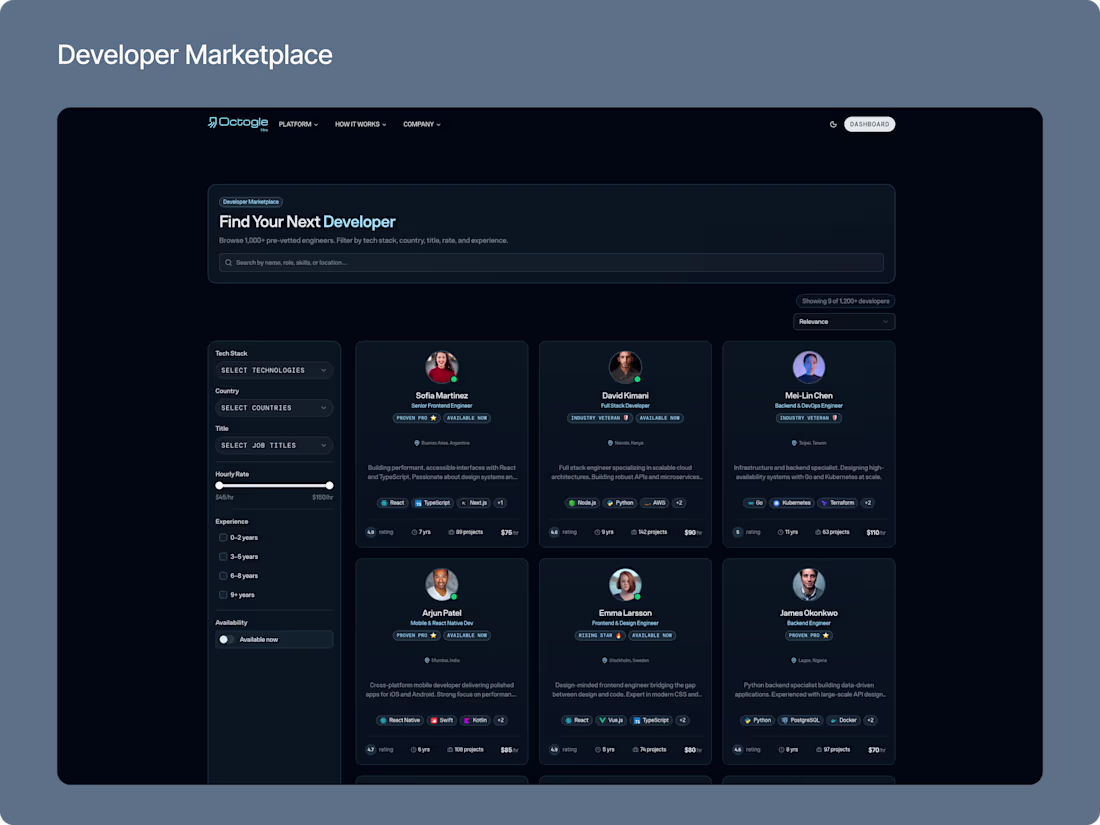Open the Company menu
This screenshot has width=1100, height=825.
tap(422, 124)
